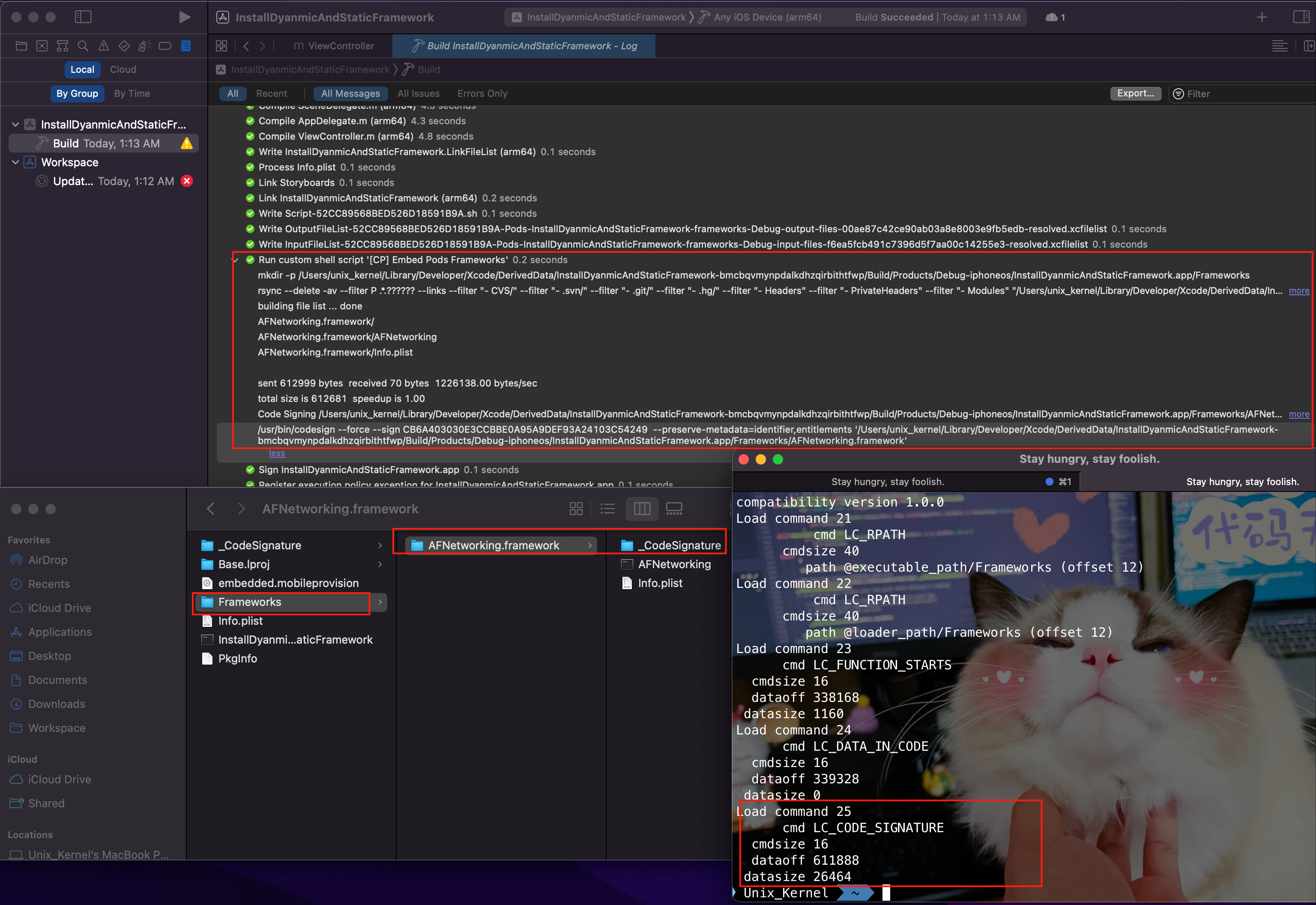Switch Finder to column view icon
Image resolution: width=1316 pixels, height=905 pixels.
point(642,509)
